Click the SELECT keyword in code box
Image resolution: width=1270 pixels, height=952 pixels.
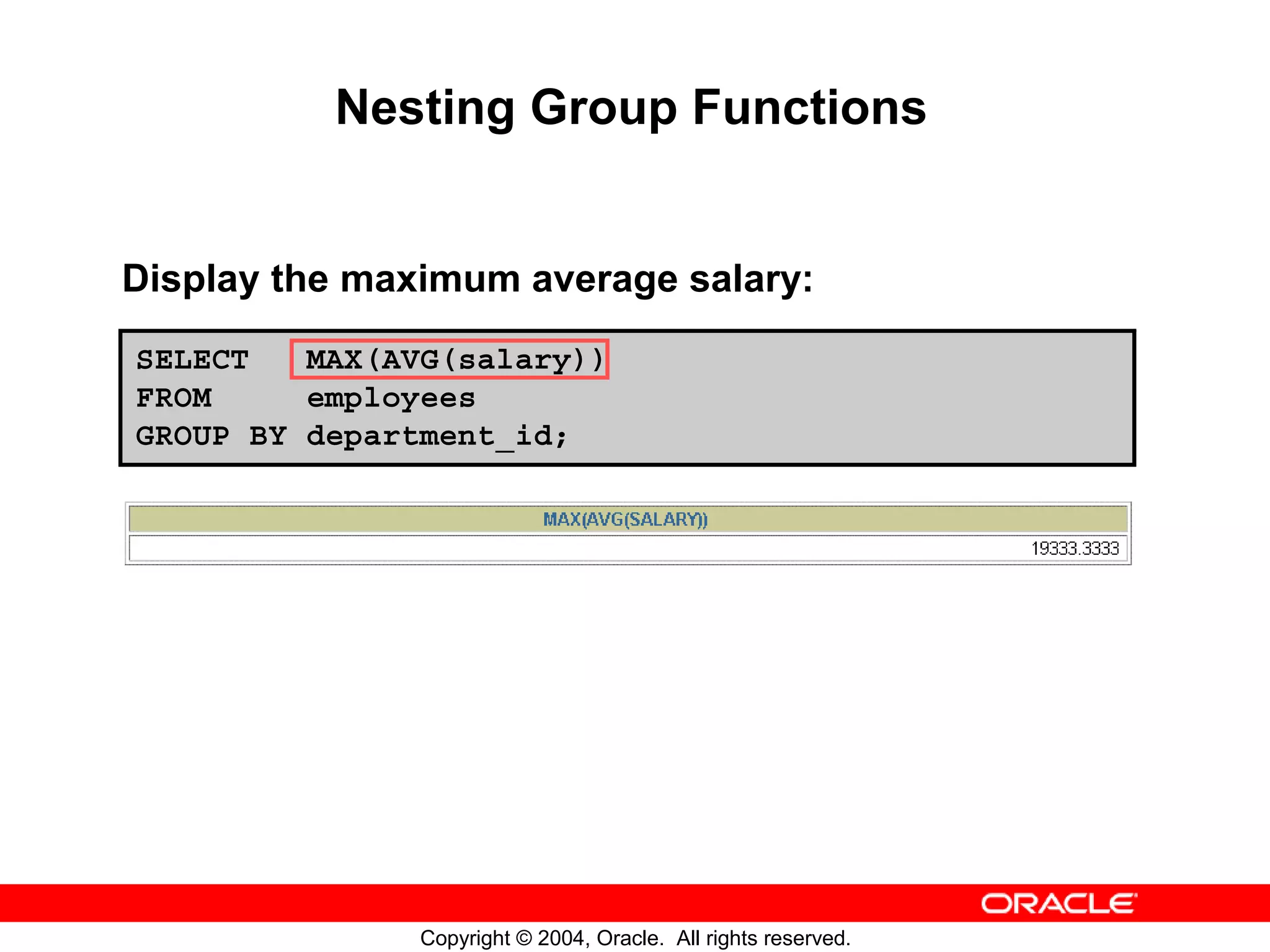click(192, 360)
